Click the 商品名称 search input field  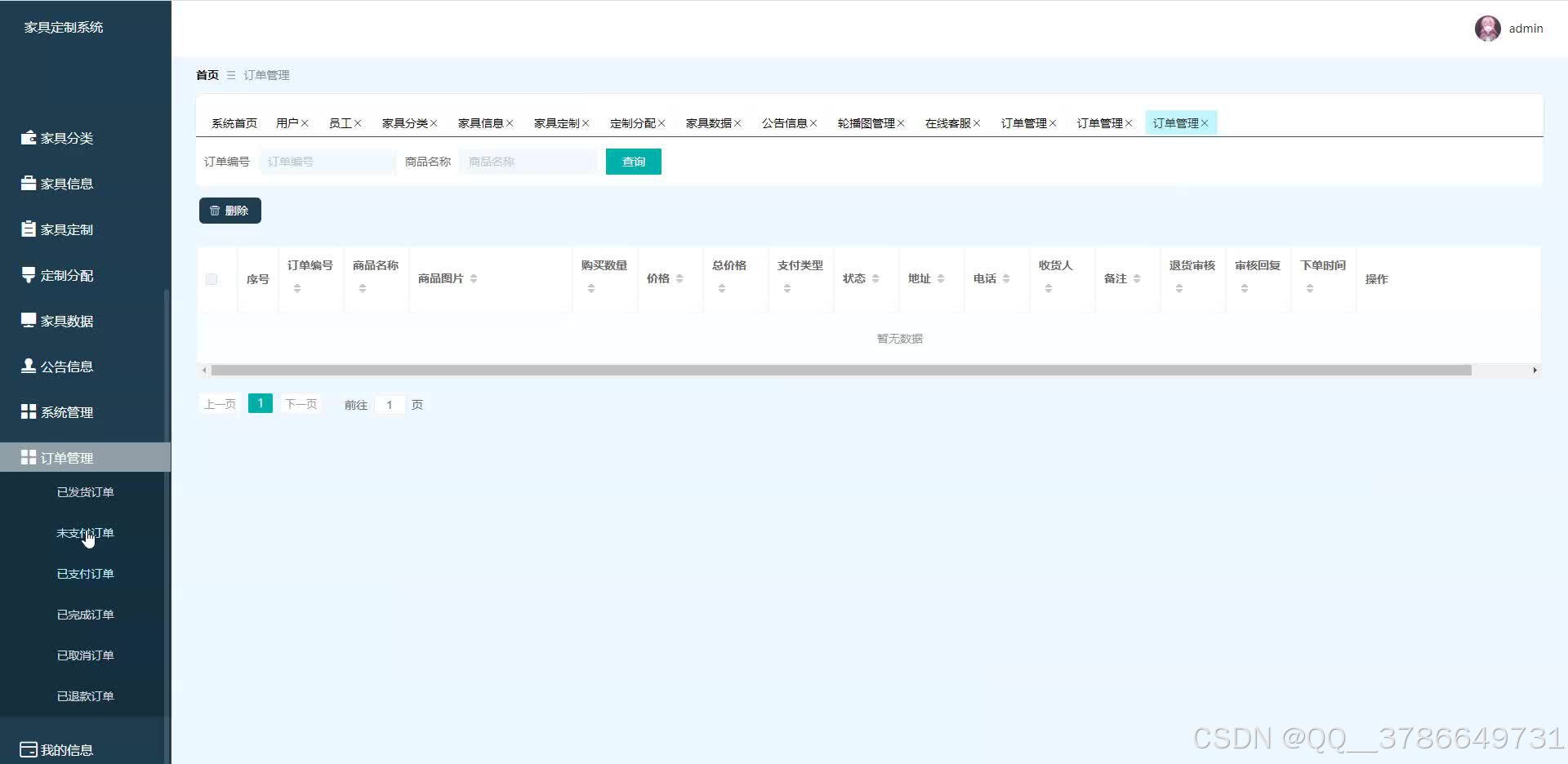pos(528,162)
